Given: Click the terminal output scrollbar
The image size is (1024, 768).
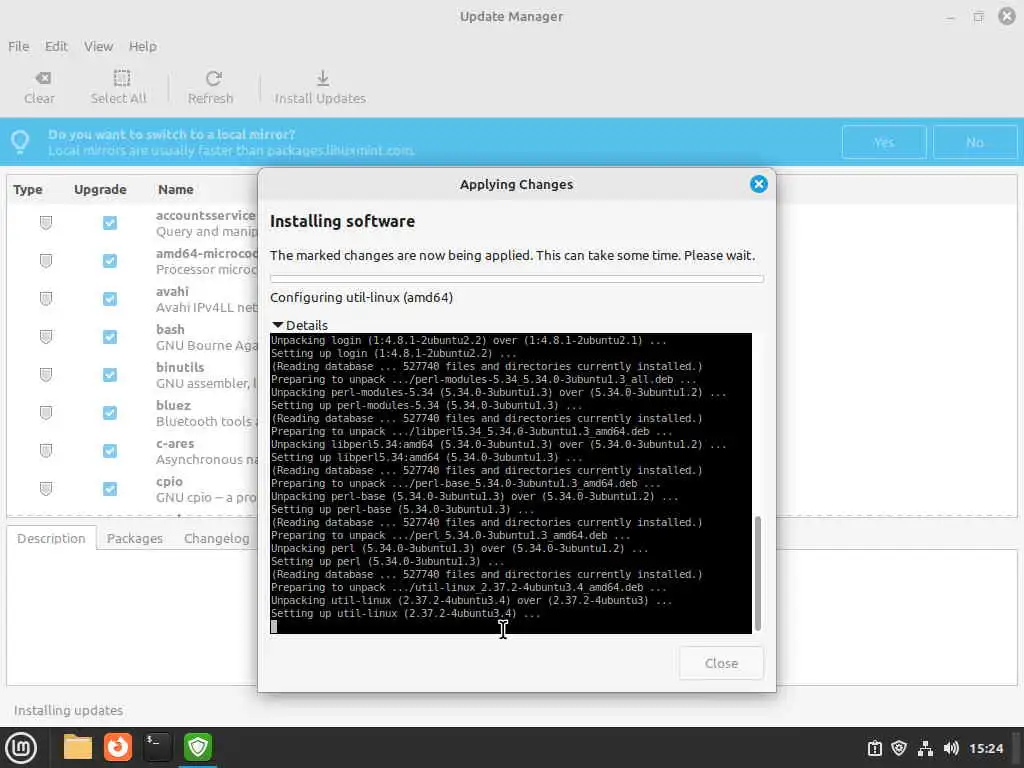Looking at the screenshot, I should 758,573.
